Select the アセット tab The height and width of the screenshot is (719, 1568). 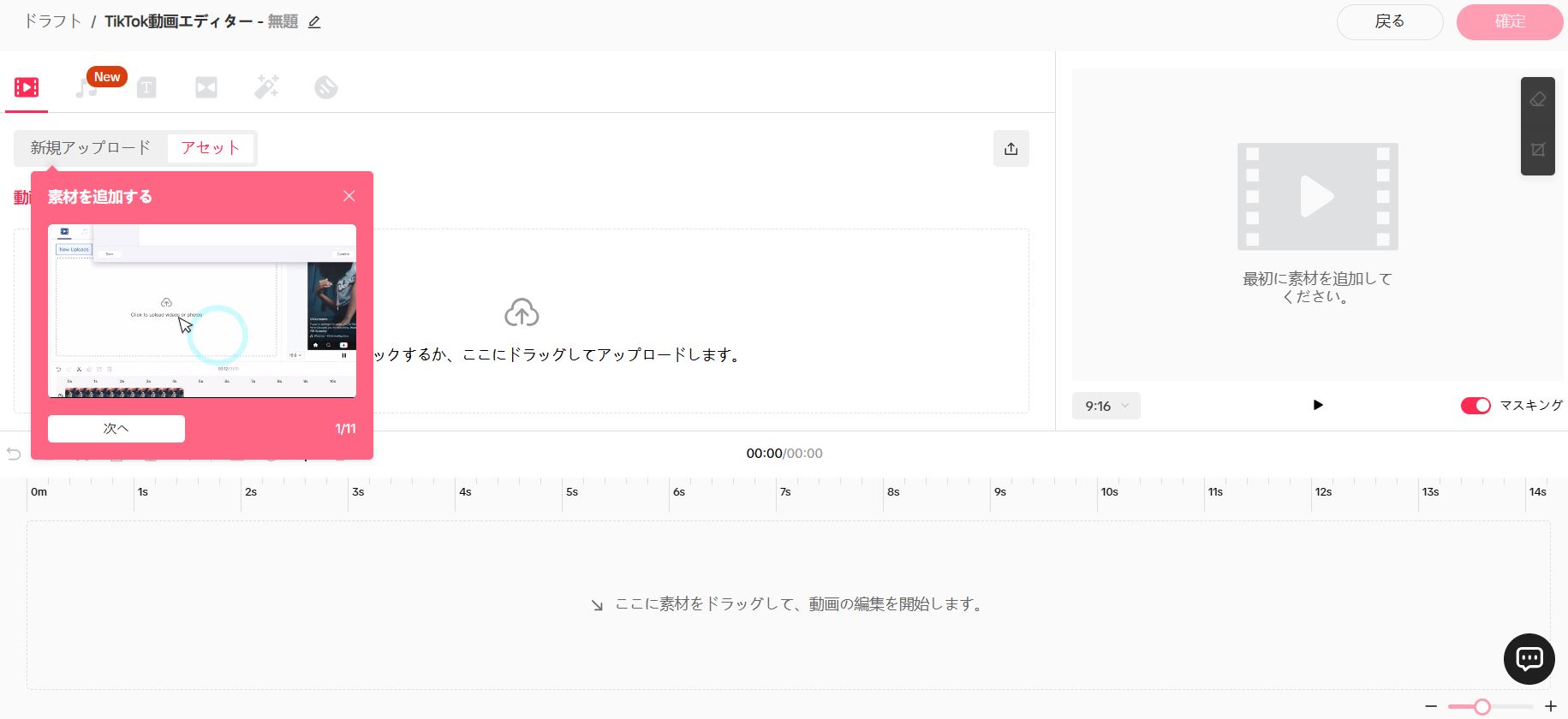[x=211, y=148]
